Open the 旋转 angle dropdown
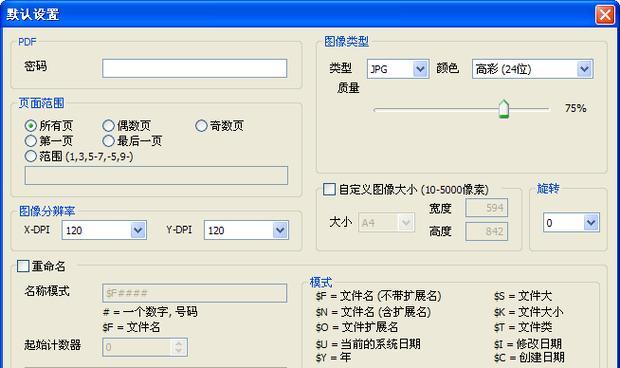The height and width of the screenshot is (368, 620). 591,223
